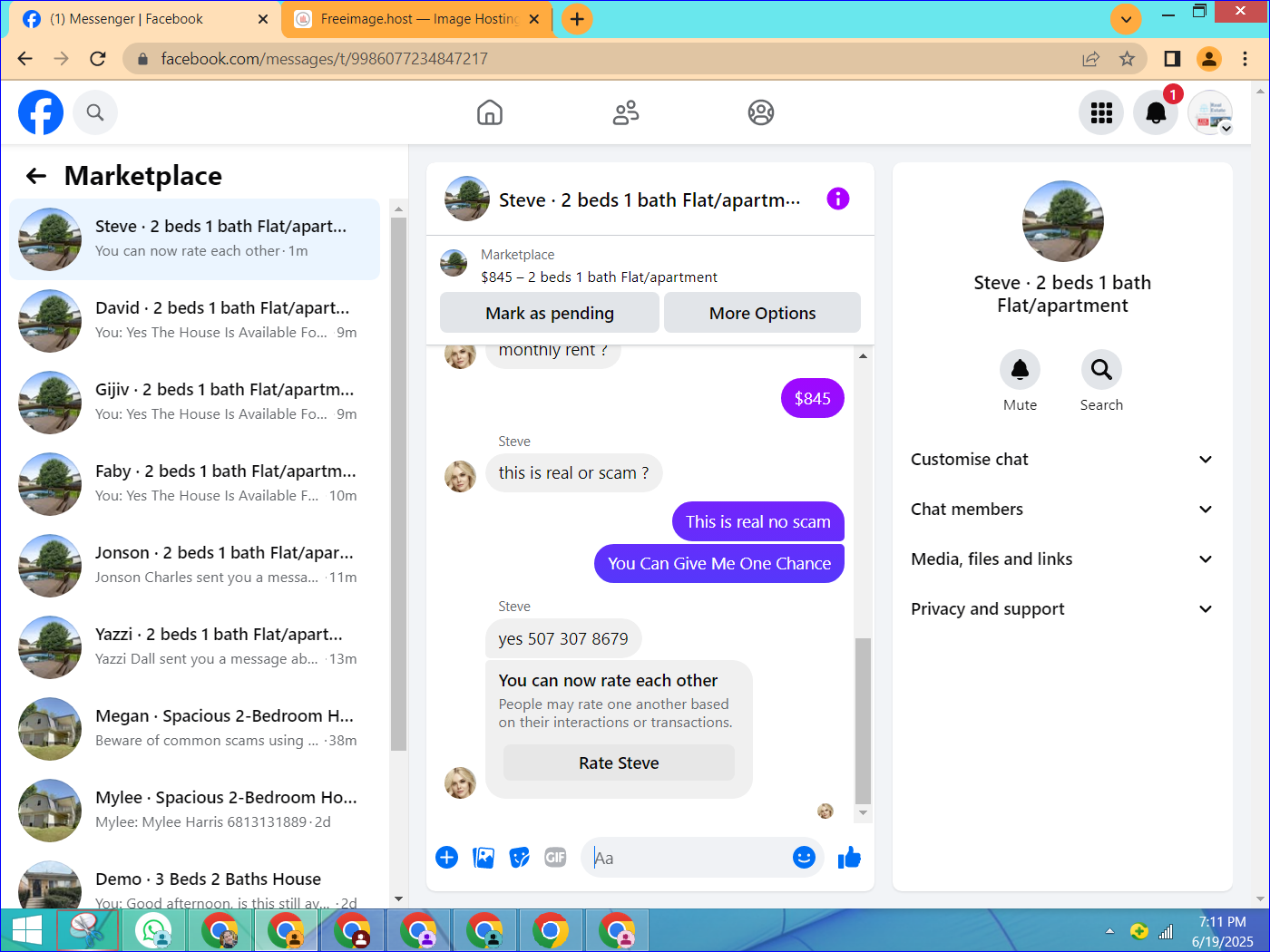Open the Facebook home logo

click(41, 112)
